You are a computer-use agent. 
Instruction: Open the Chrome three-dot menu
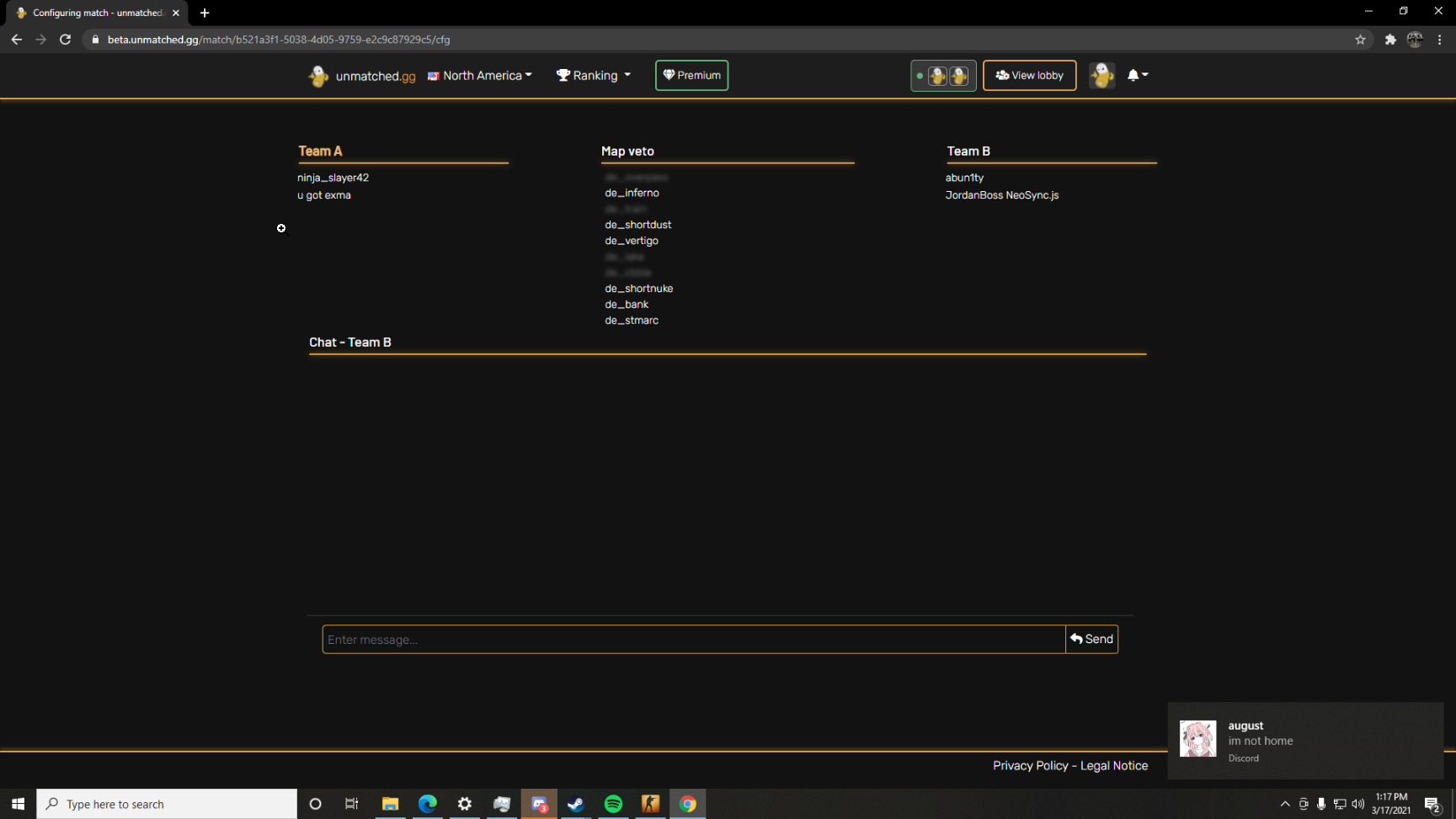(x=1440, y=40)
